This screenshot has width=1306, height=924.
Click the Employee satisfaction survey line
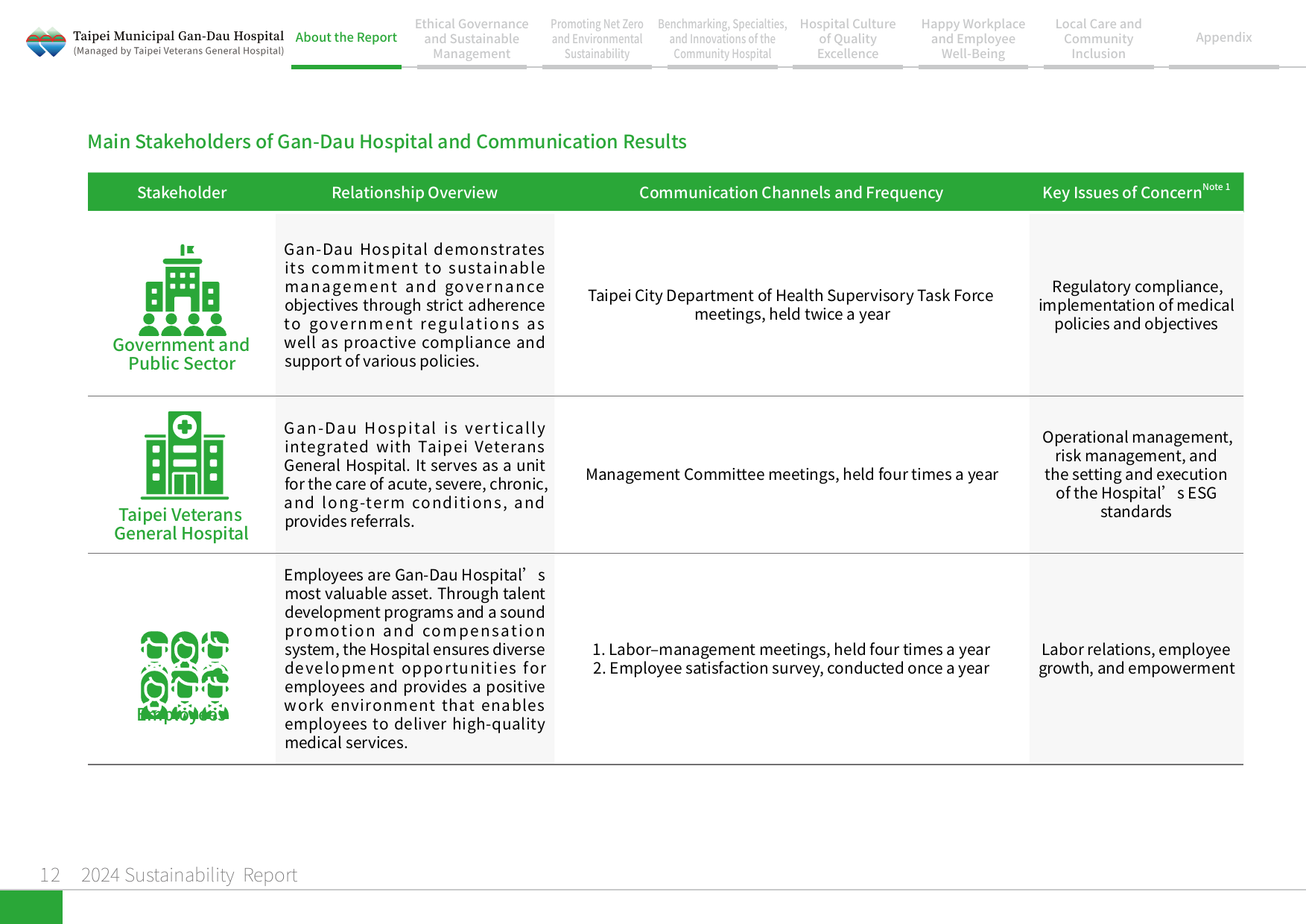[791, 668]
